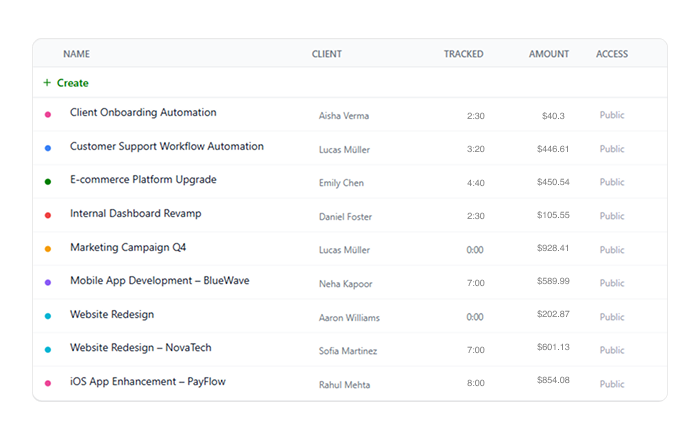Click the green plus icon beside Create
This screenshot has width=700, height=439.
pos(47,83)
